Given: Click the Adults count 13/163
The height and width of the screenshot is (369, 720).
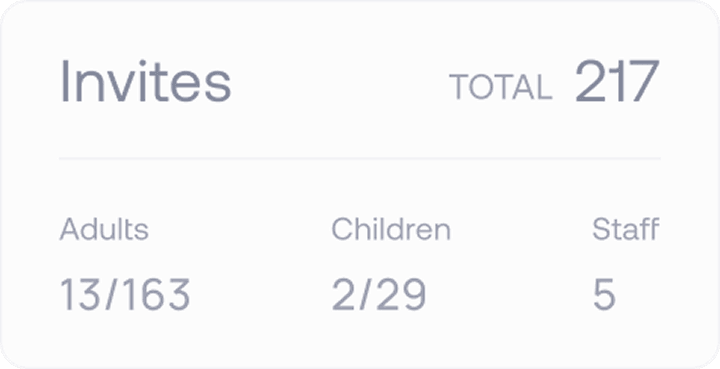Looking at the screenshot, I should pos(125,294).
